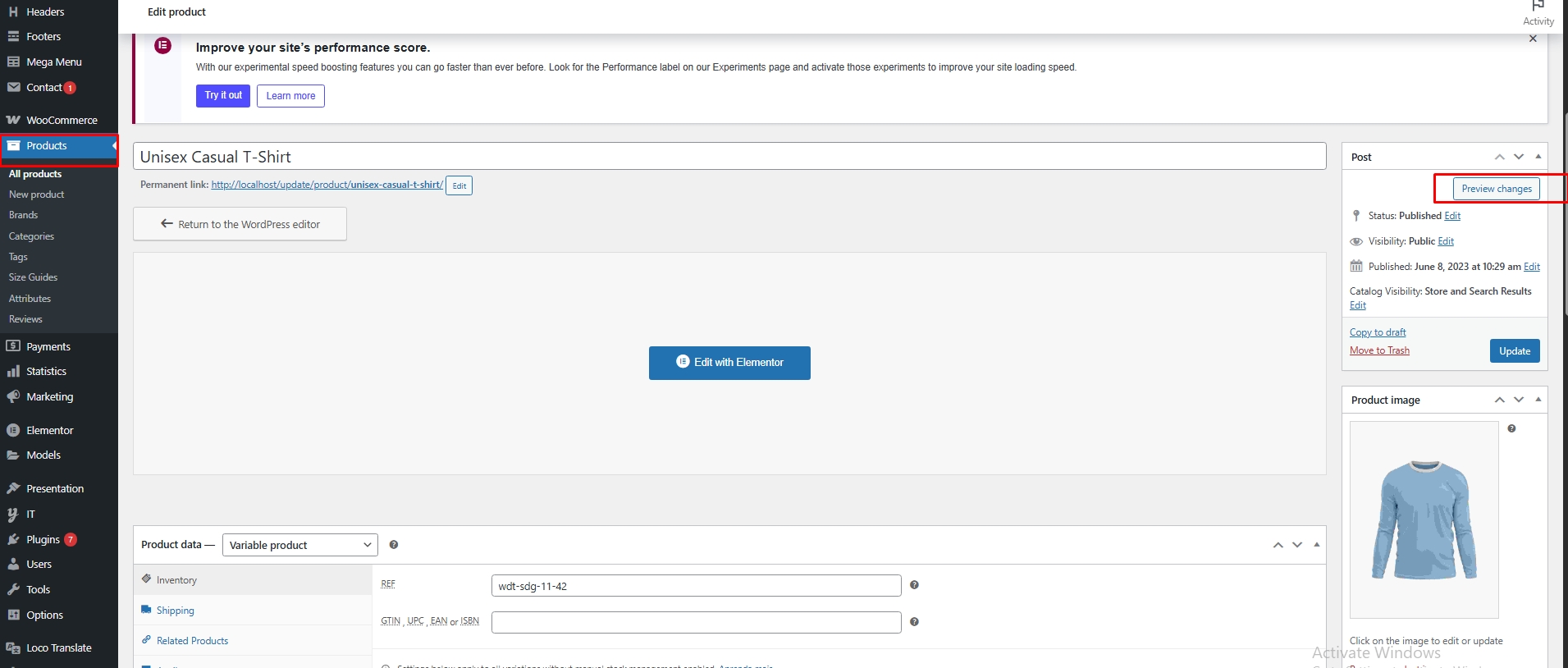The image size is (1568, 668).
Task: Click the help icon beside REF field
Action: 914,585
